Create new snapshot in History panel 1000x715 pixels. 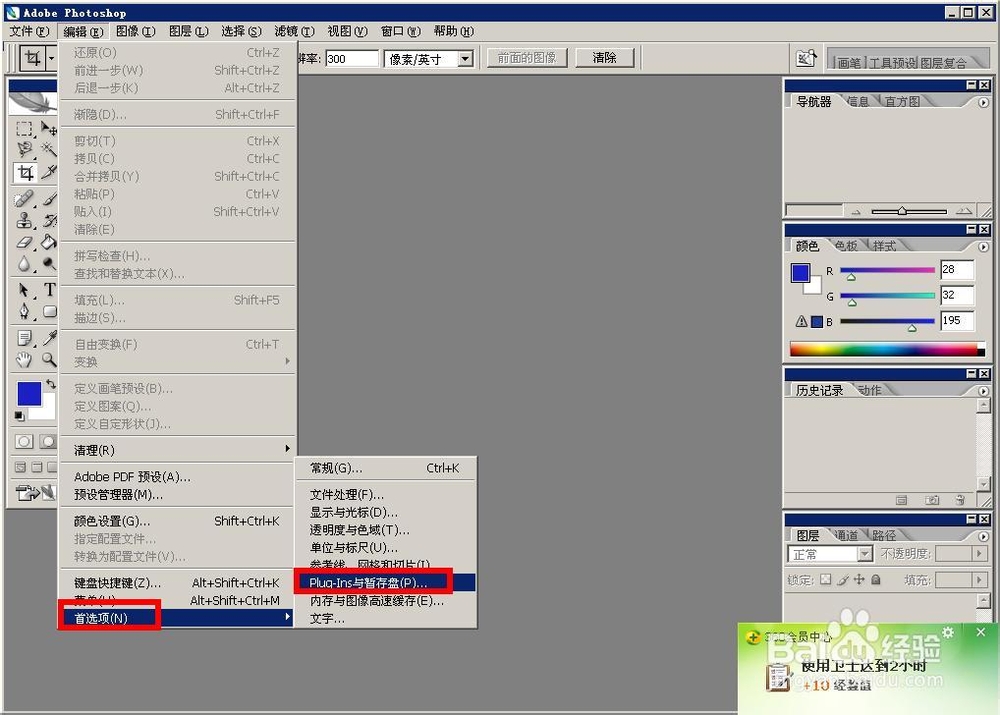[x=931, y=500]
